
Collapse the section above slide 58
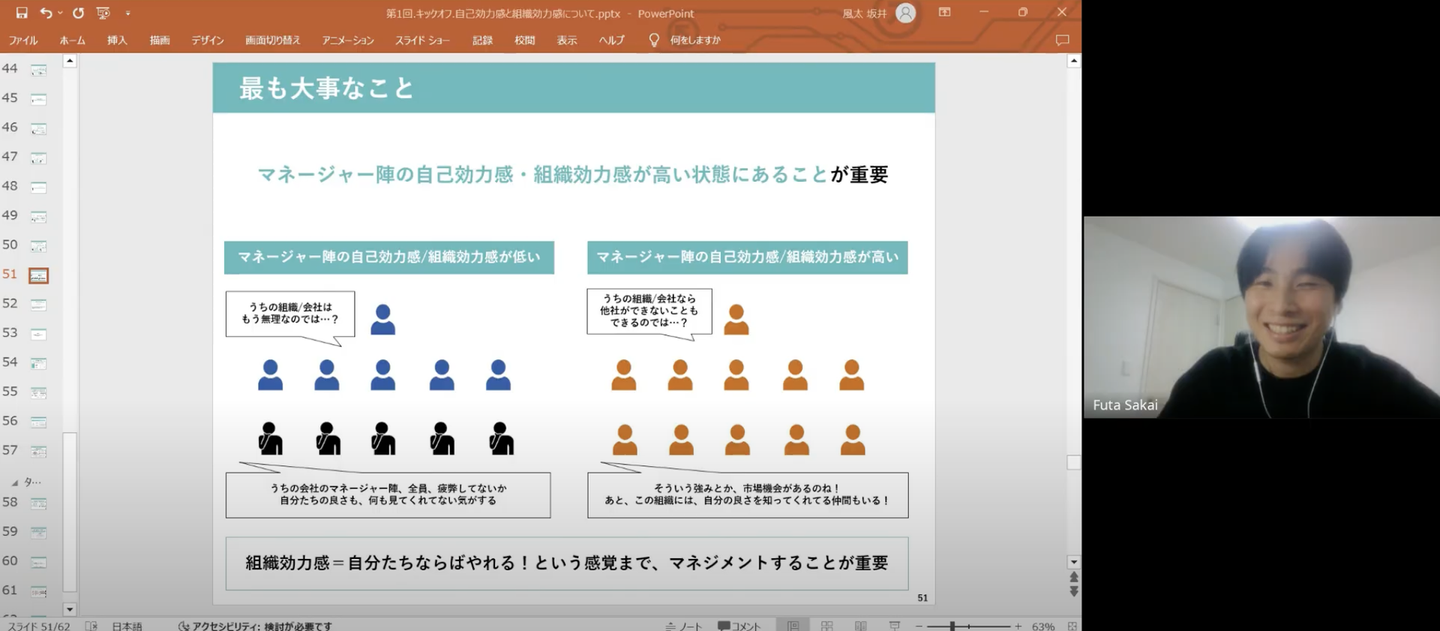14,482
